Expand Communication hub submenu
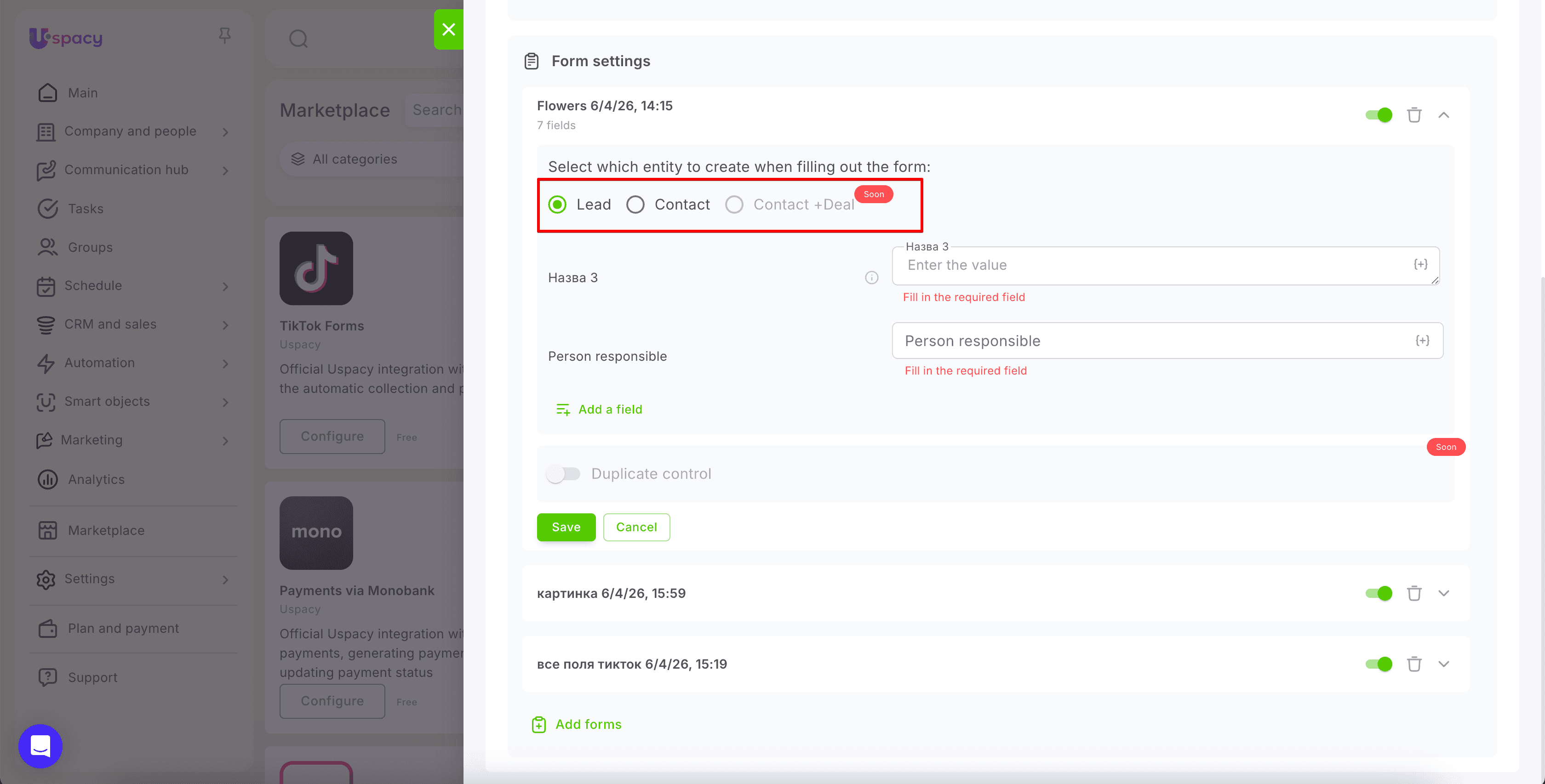 [225, 171]
